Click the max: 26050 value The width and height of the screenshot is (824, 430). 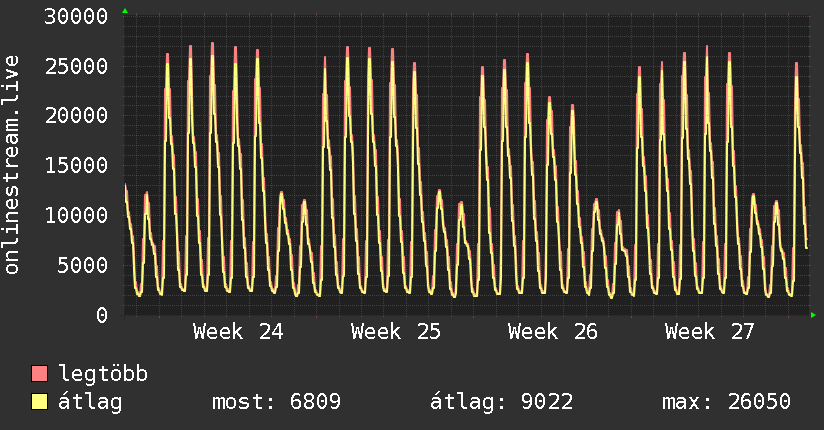pyautogui.click(x=726, y=402)
